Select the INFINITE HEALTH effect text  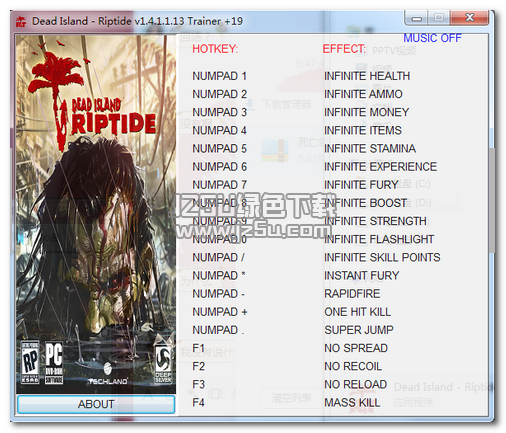[x=367, y=76]
